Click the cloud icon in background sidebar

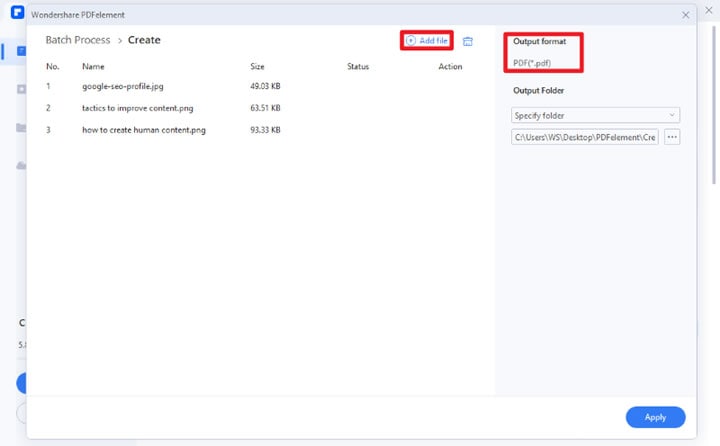click(x=21, y=165)
